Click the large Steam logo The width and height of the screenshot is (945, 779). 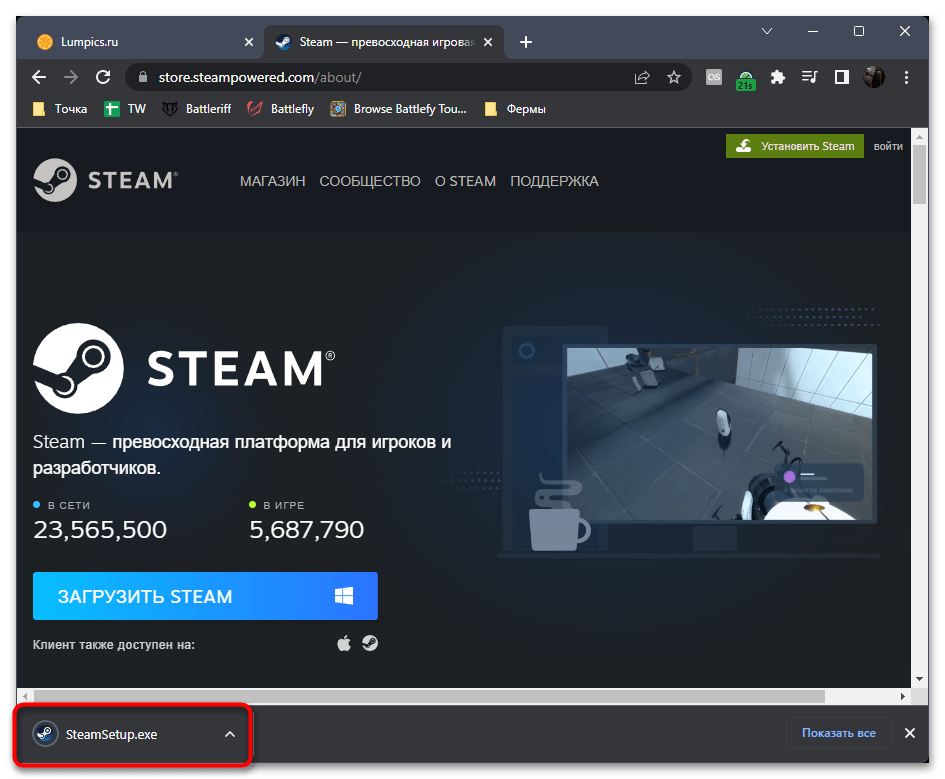[184, 368]
